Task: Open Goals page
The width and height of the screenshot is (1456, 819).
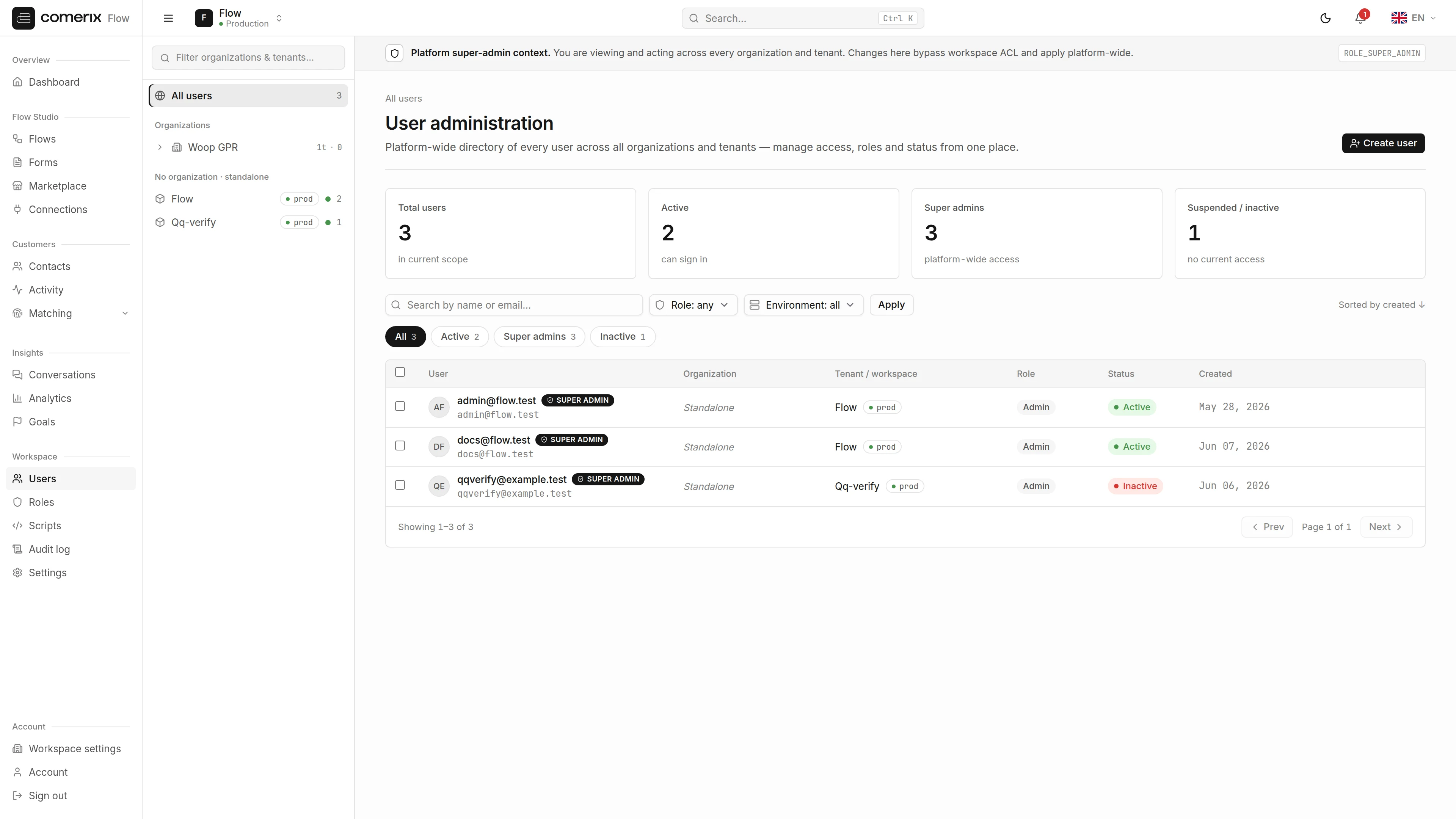Action: tap(71, 422)
